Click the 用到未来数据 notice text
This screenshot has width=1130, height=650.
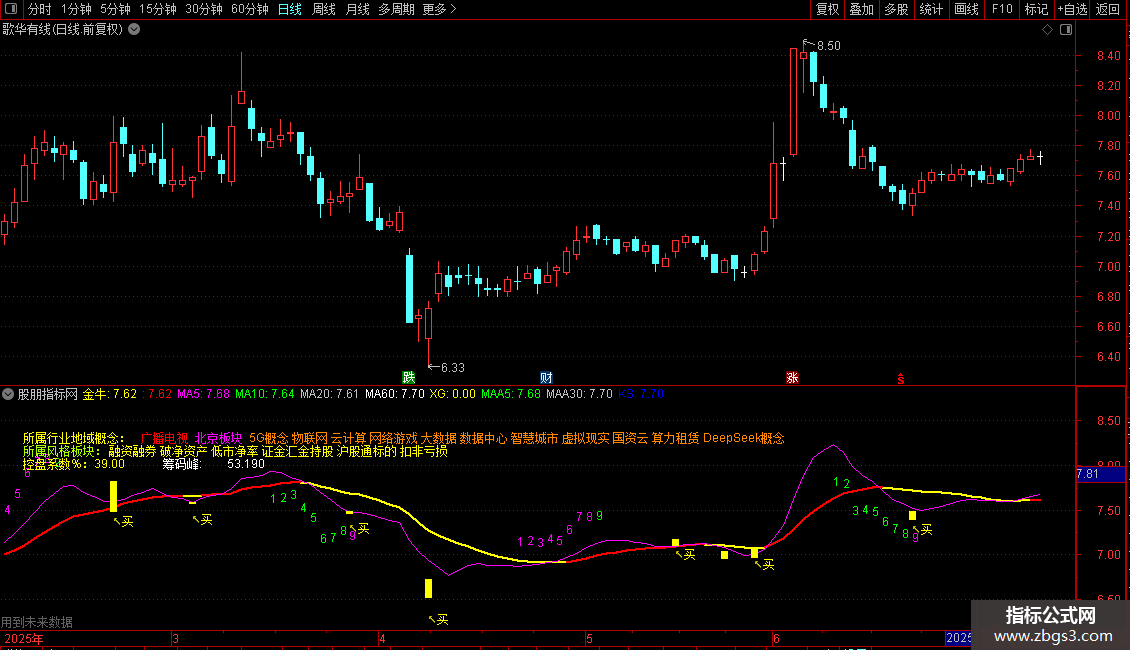pyautogui.click(x=36, y=622)
